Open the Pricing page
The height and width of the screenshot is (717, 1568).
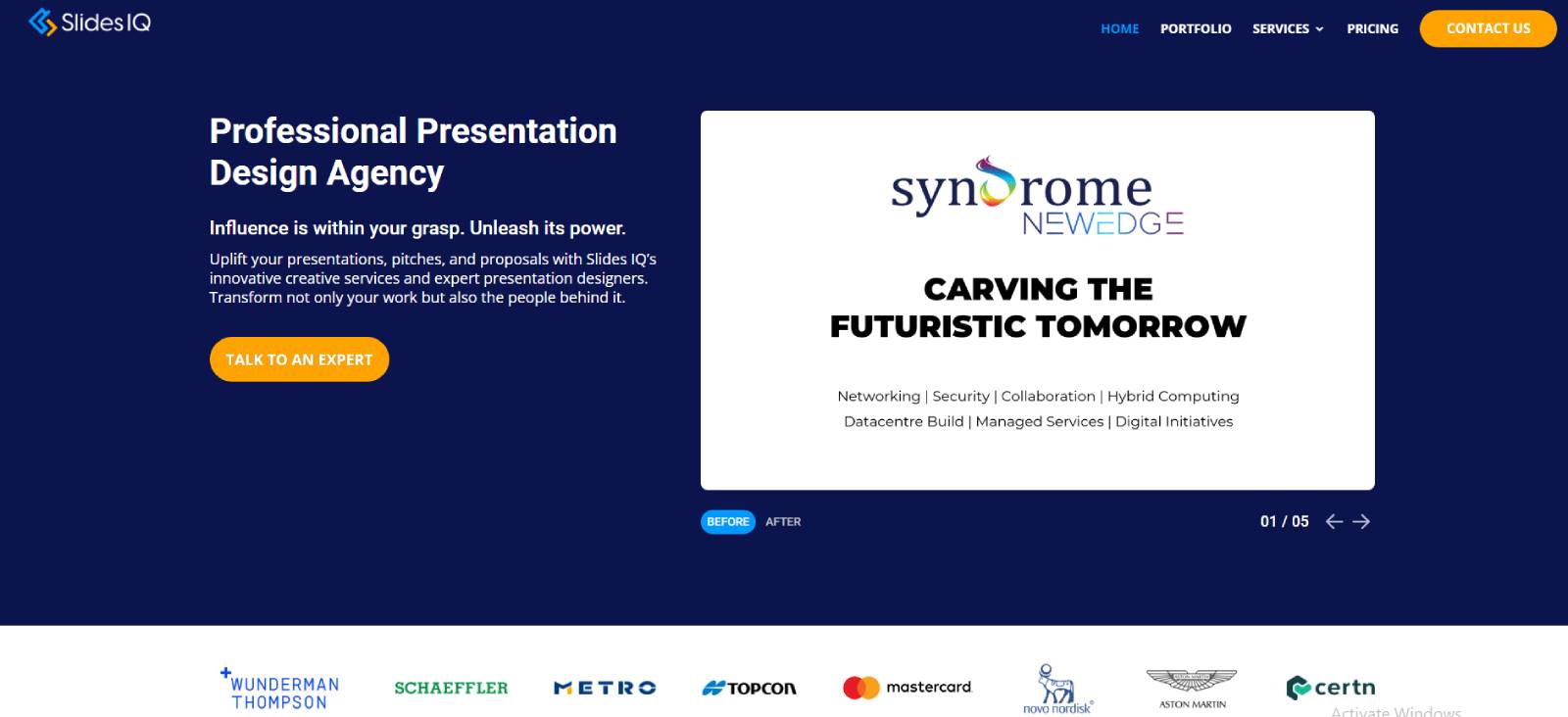click(1372, 28)
